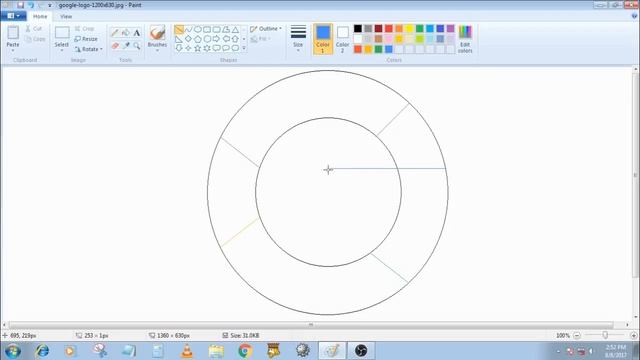Open the Windows Start button

(13, 351)
